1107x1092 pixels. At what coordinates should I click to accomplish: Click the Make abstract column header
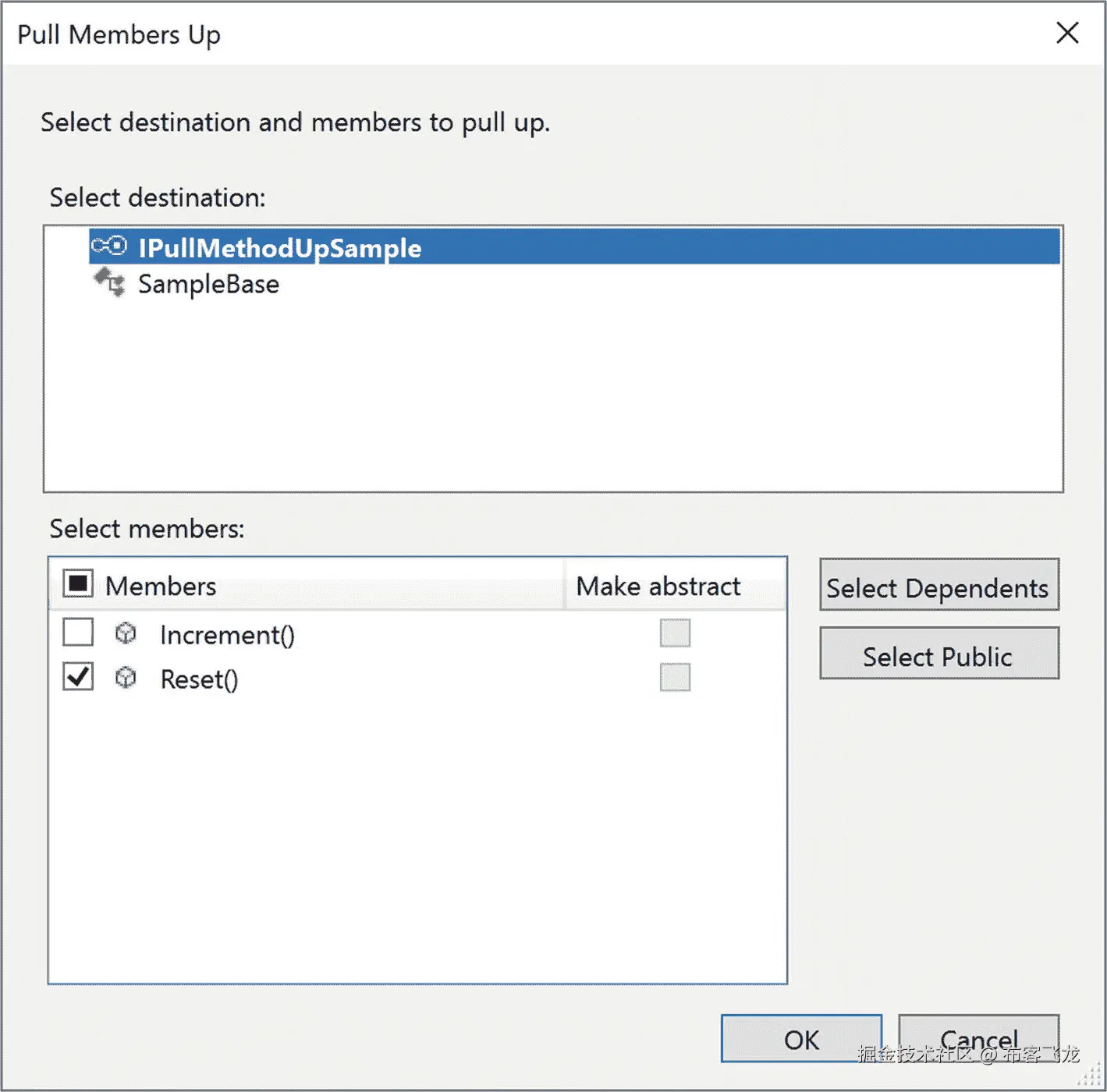point(658,586)
